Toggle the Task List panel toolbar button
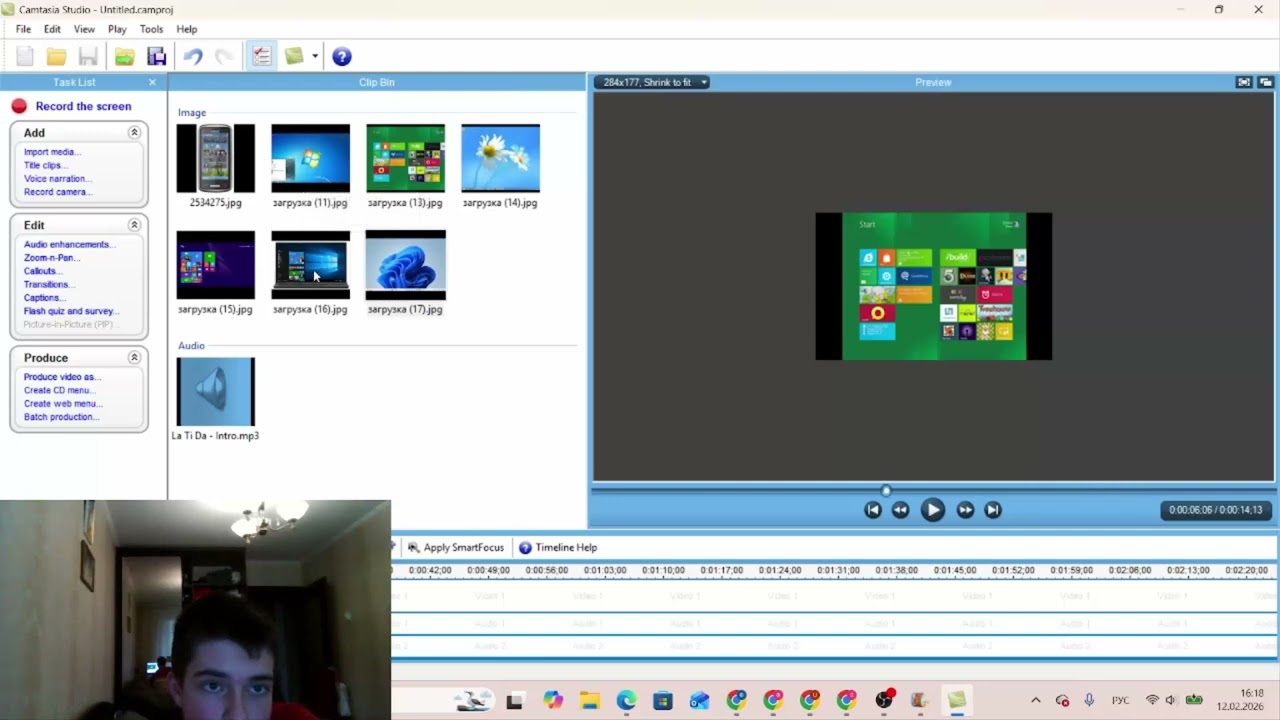The width and height of the screenshot is (1280, 720). pos(262,57)
